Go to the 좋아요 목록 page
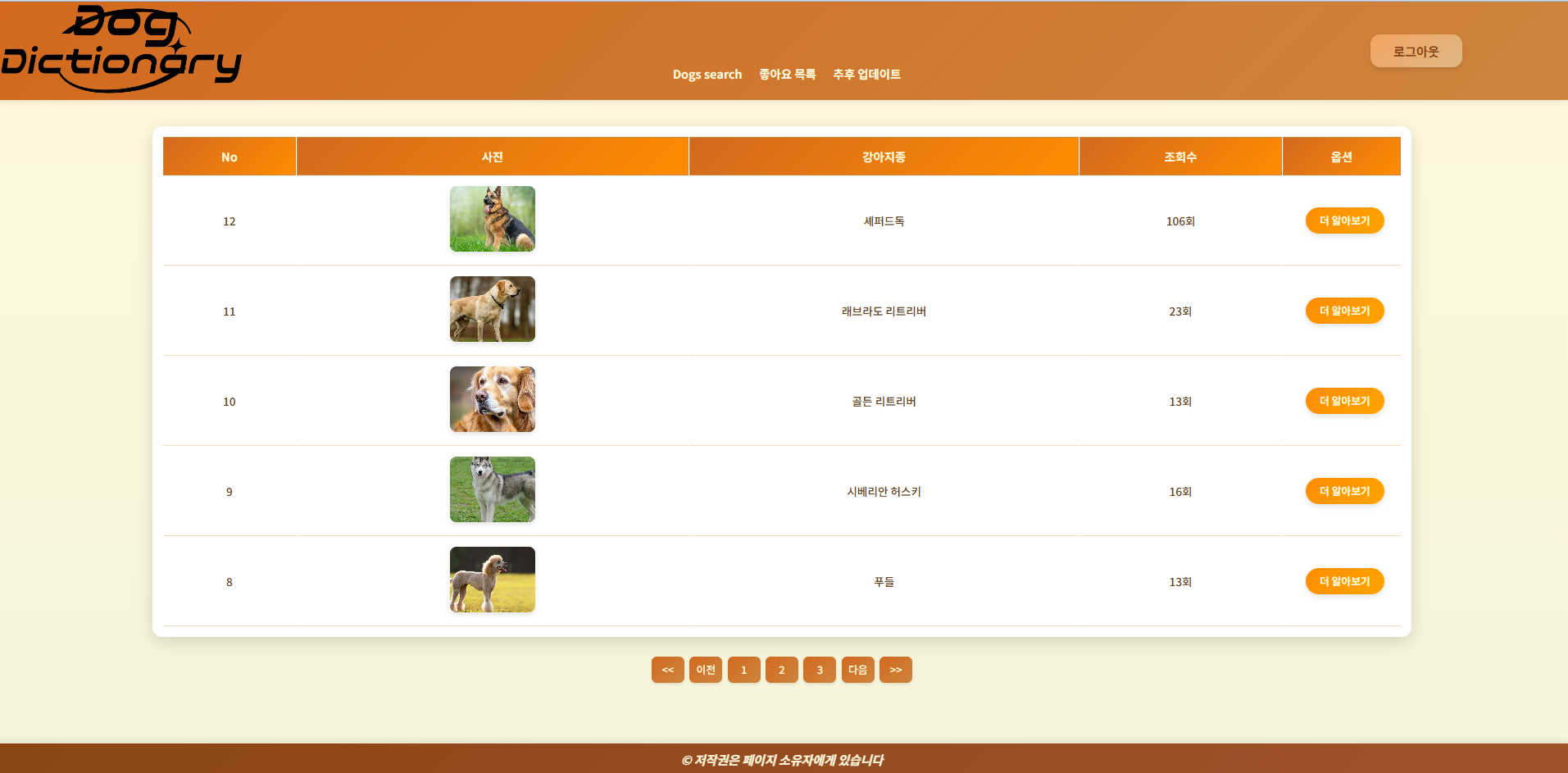Screen dimensions: 1568x773 [787, 75]
